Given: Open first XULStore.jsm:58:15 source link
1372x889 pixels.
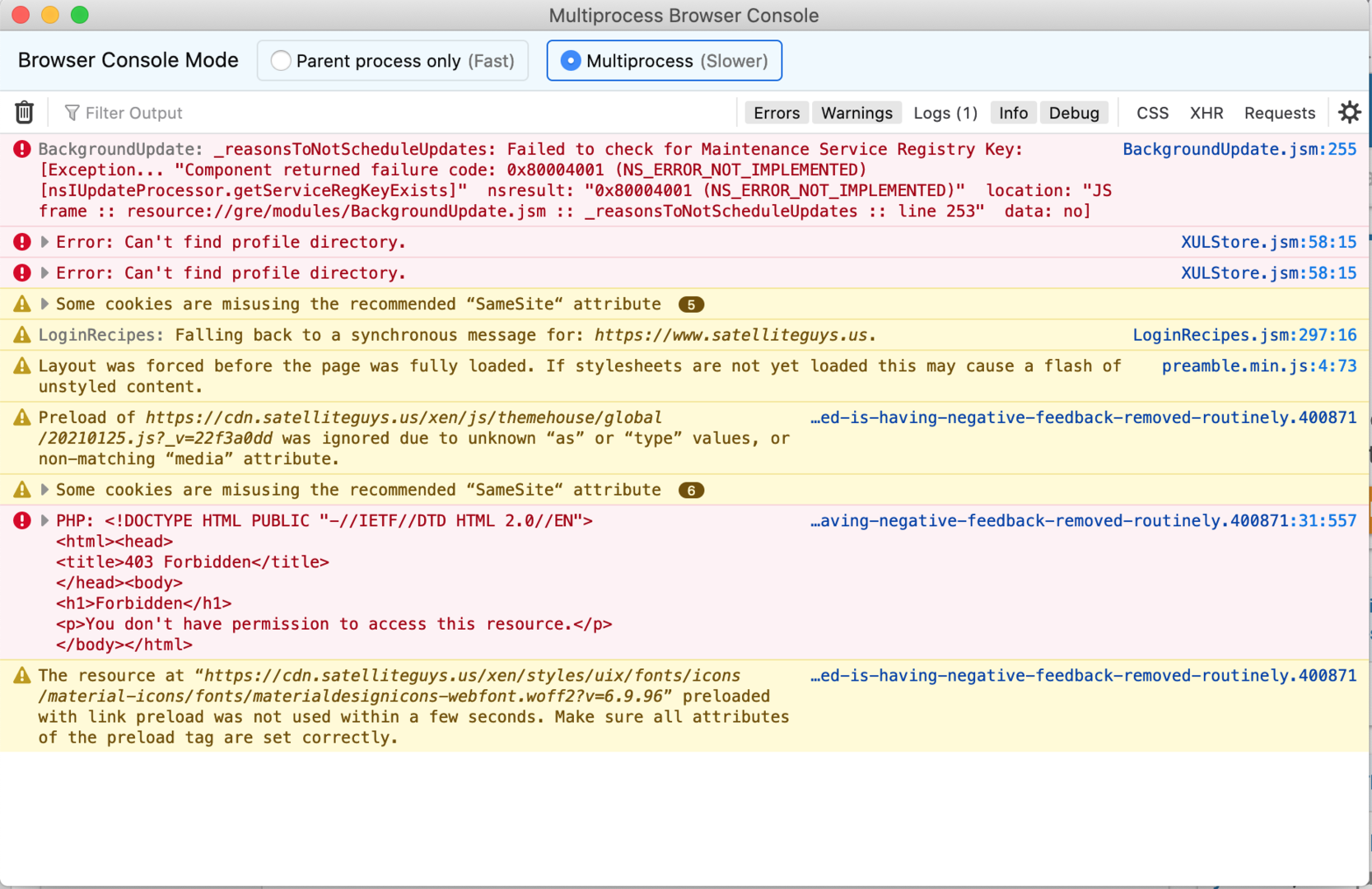Looking at the screenshot, I should click(1268, 242).
